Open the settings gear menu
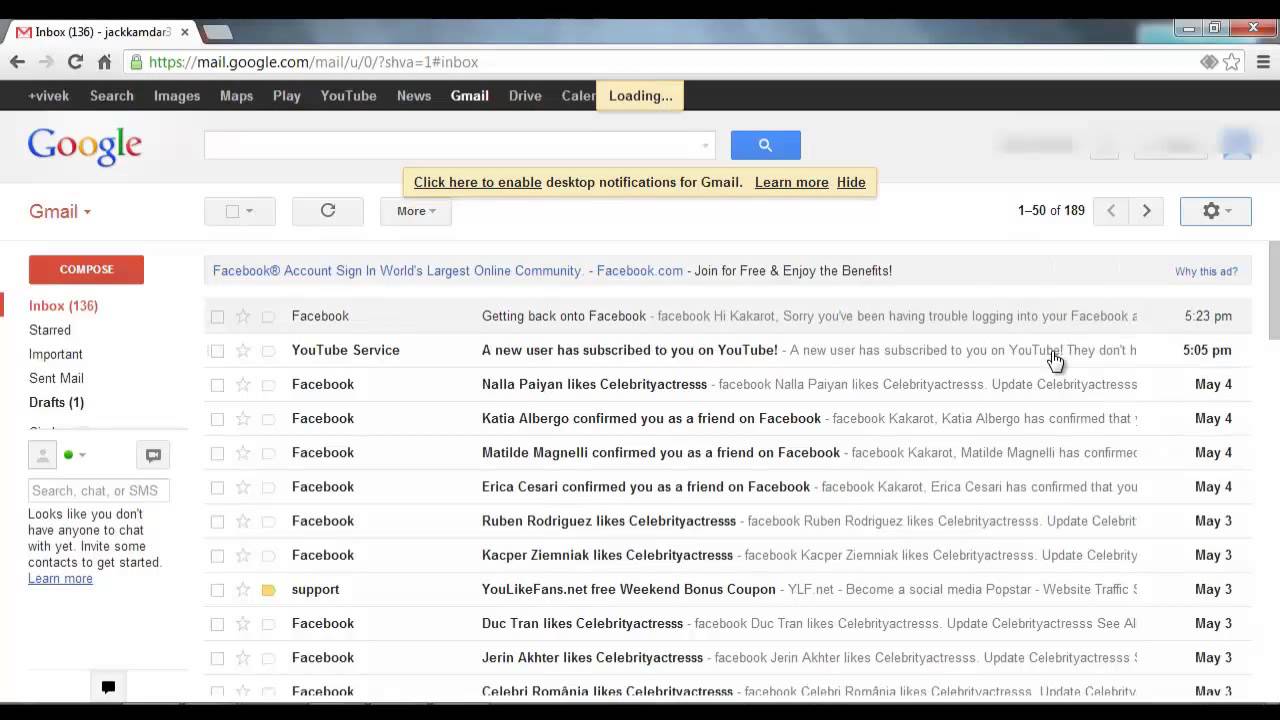 [x=1216, y=211]
